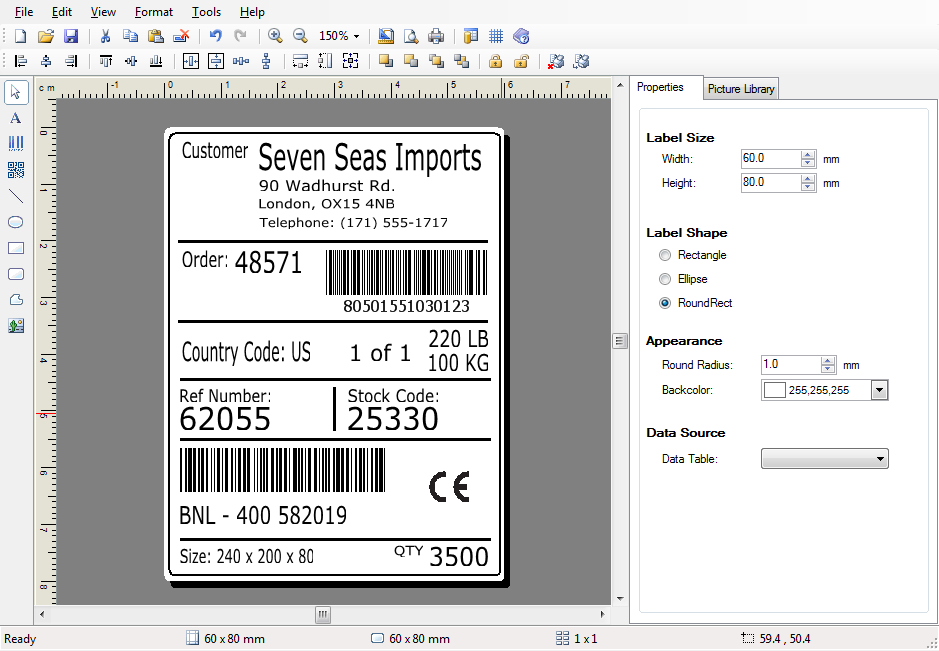Image resolution: width=939 pixels, height=651 pixels.
Task: Select the QR code tool
Action: [x=15, y=170]
